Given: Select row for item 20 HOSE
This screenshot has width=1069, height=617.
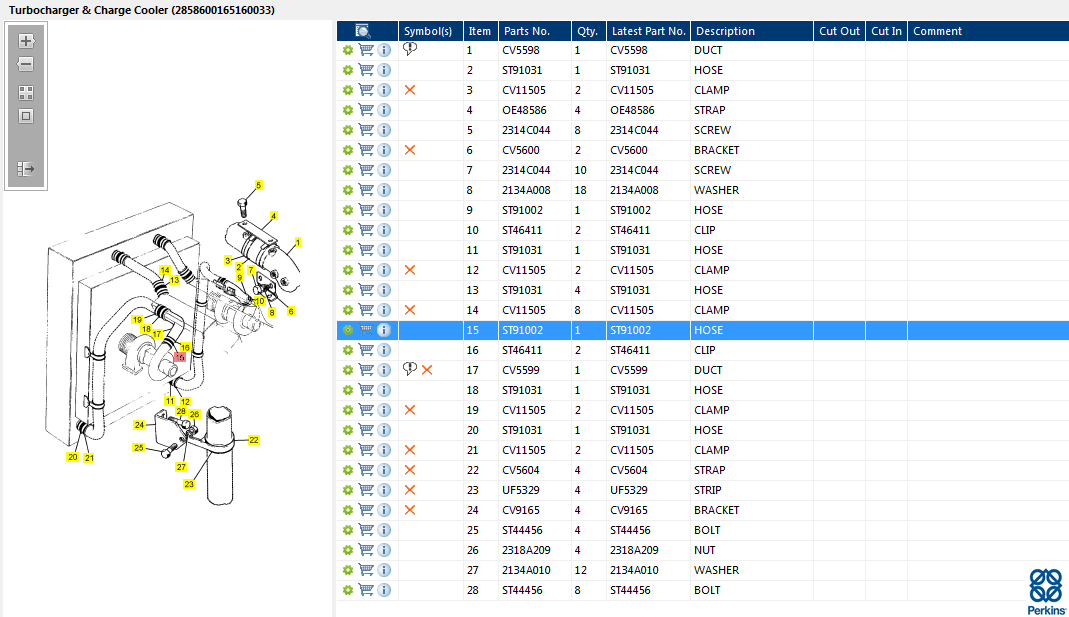Looking at the screenshot, I should [x=703, y=430].
